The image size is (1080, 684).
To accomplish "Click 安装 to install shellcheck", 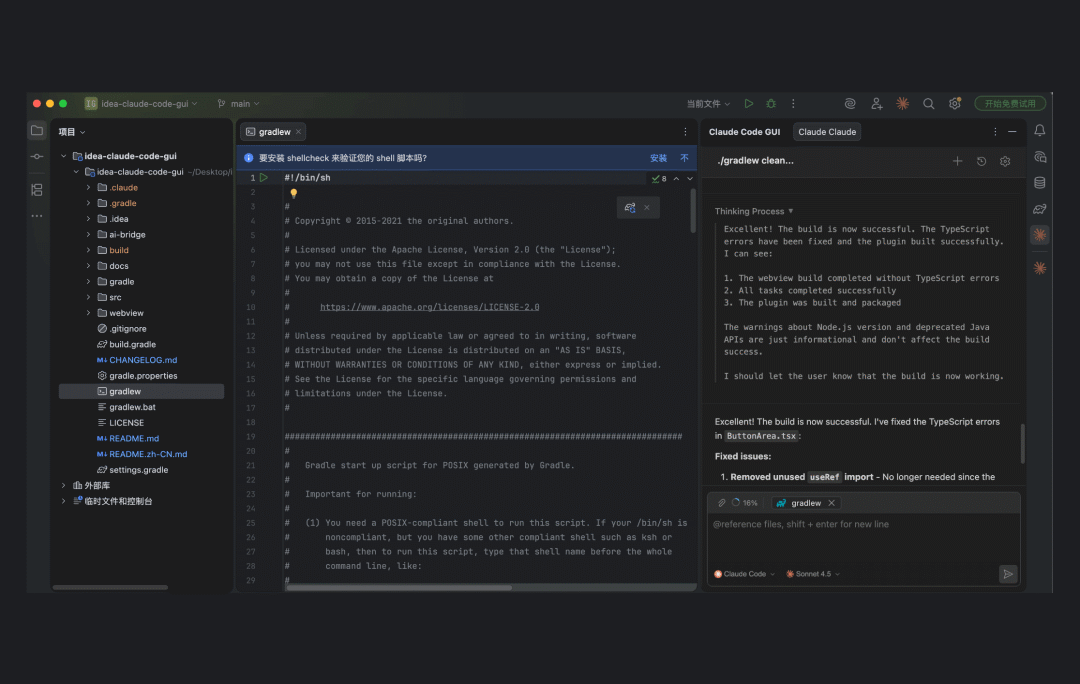I will pyautogui.click(x=658, y=158).
